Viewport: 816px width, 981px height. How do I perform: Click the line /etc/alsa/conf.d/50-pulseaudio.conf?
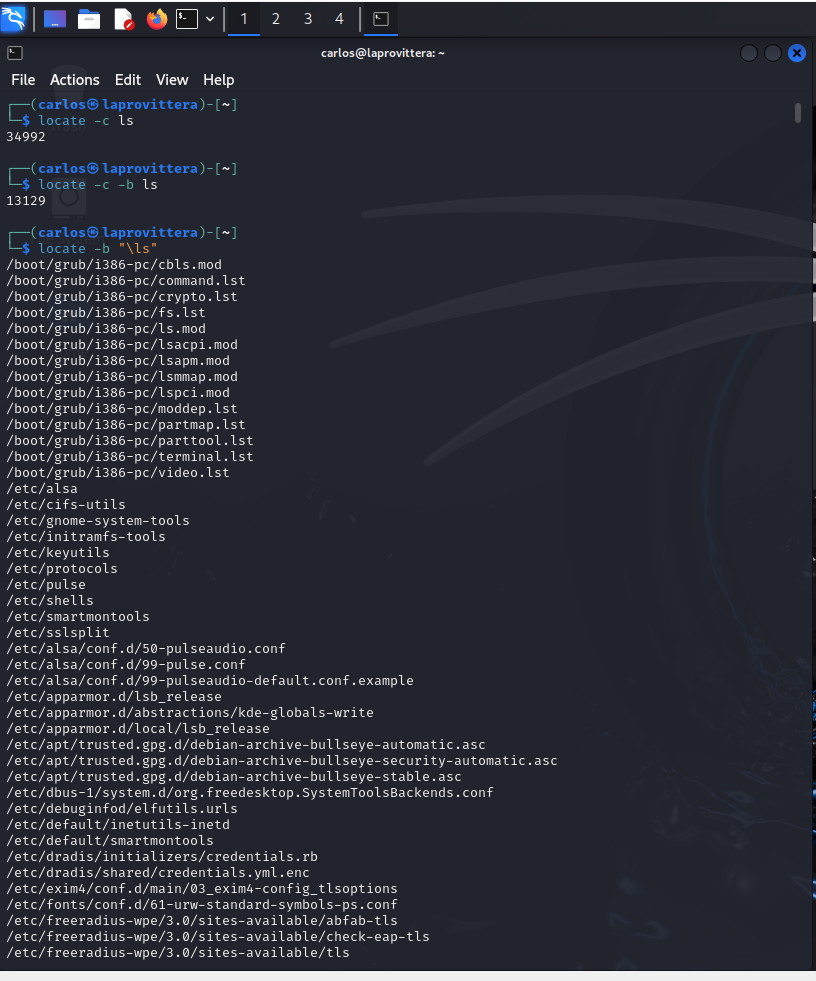(x=146, y=648)
